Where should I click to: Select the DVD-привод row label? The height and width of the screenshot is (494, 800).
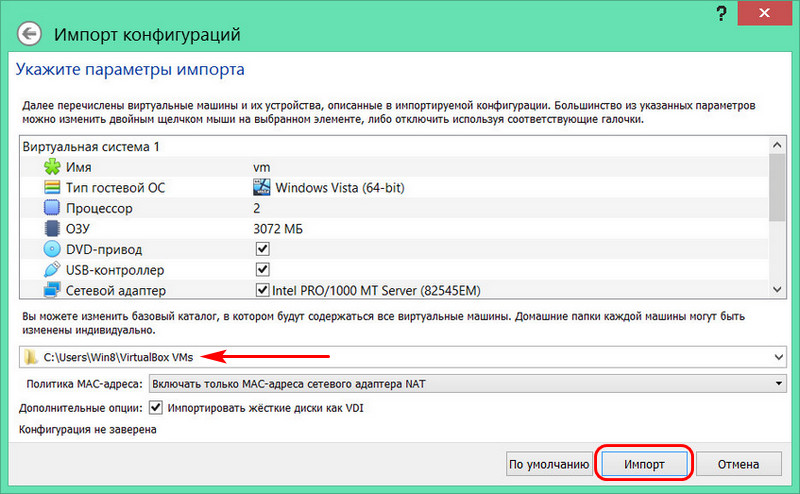[x=104, y=250]
